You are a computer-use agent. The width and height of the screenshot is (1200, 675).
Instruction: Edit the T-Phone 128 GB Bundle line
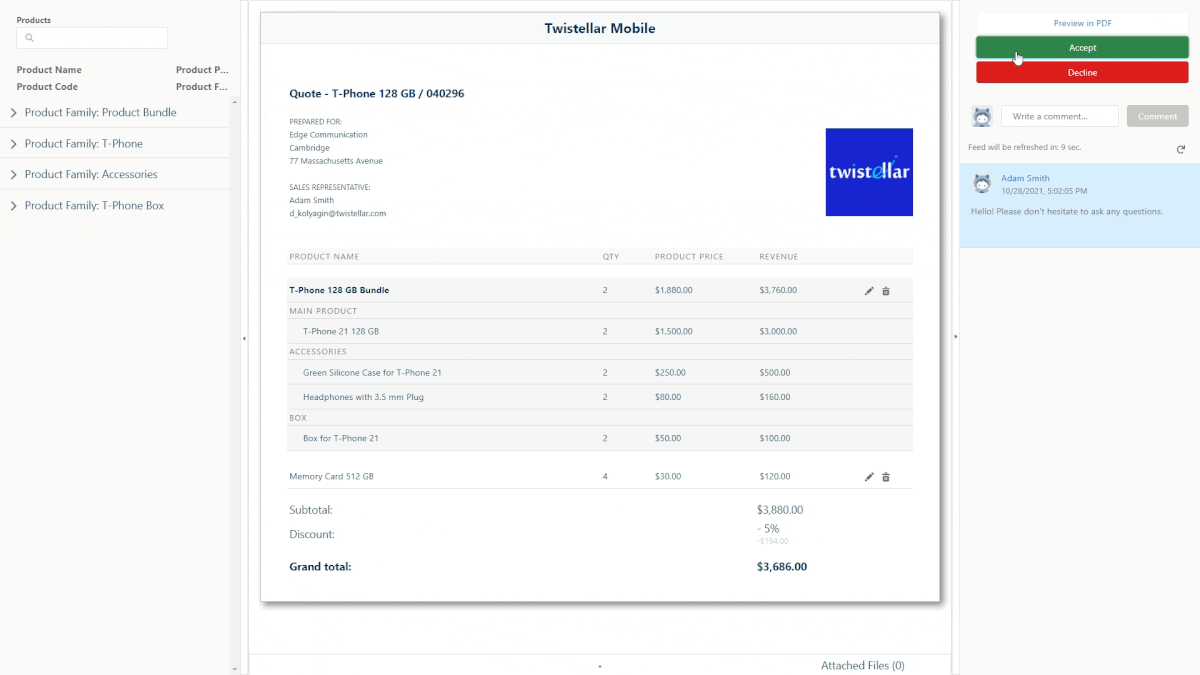click(869, 291)
